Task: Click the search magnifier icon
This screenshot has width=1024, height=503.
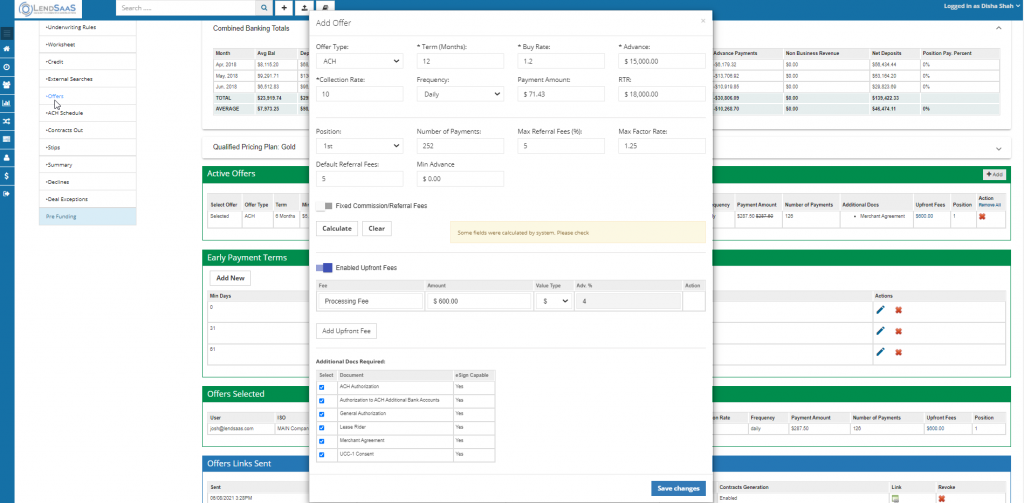Action: [263, 7]
